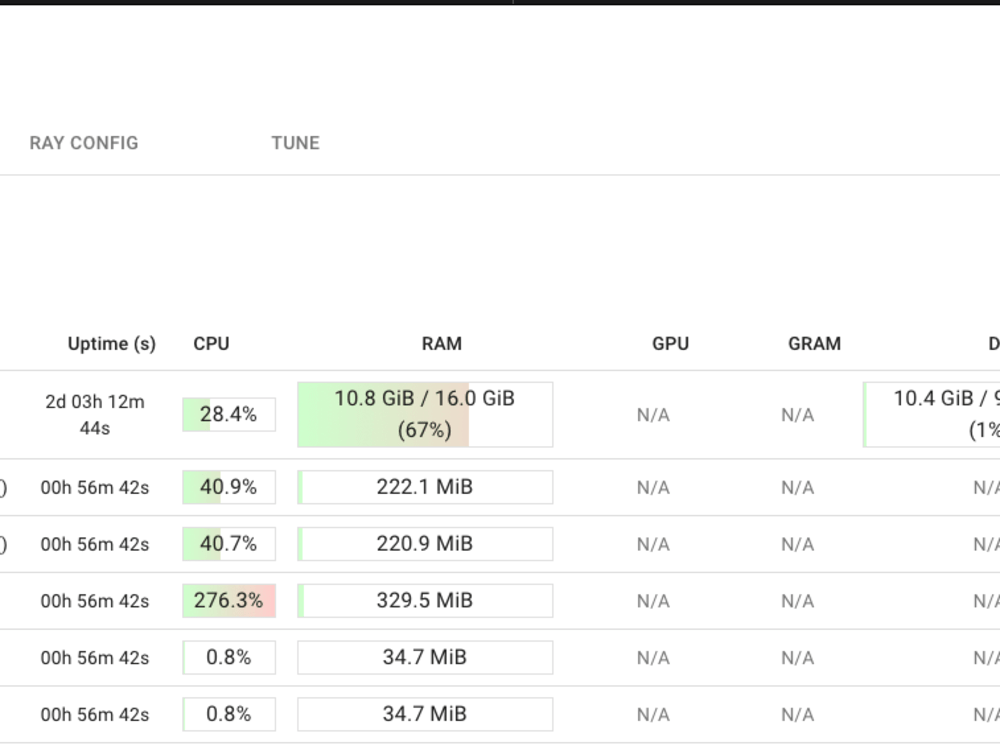Click the 222.1 MiB RAM bar

pyautogui.click(x=425, y=487)
